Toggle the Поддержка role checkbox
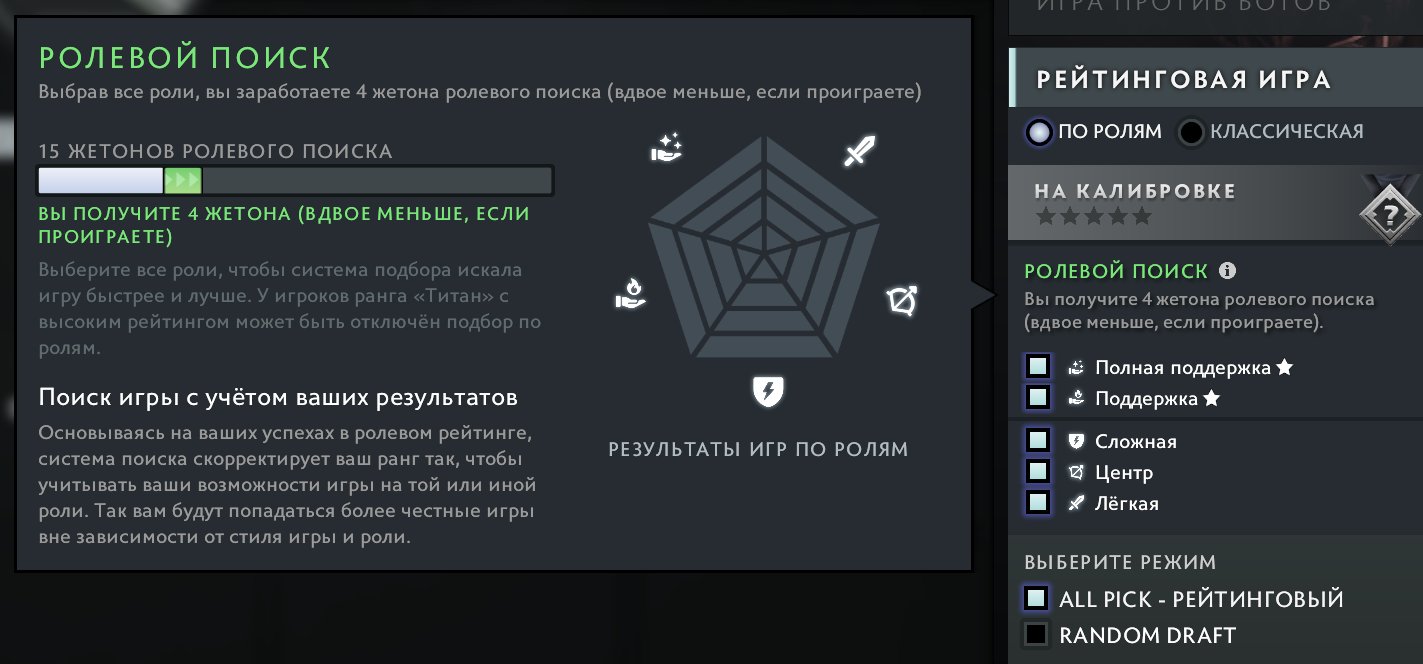The image size is (1423, 664). pyautogui.click(x=1038, y=397)
